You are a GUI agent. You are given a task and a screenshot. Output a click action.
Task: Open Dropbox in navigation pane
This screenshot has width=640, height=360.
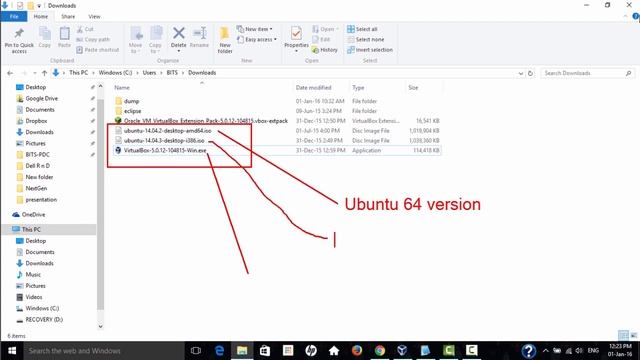36,121
